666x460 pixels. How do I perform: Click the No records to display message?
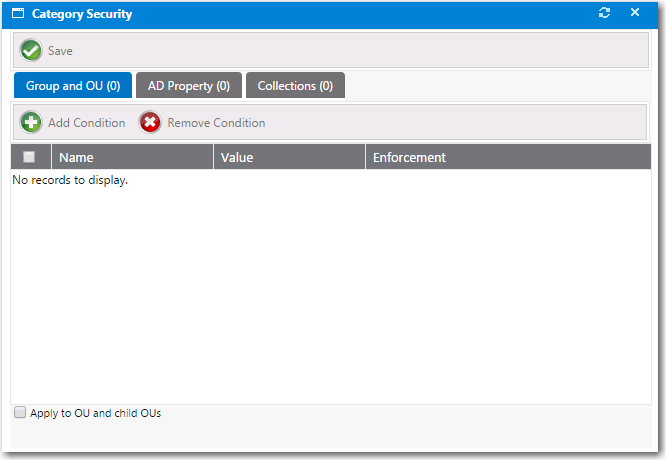[x=70, y=181]
